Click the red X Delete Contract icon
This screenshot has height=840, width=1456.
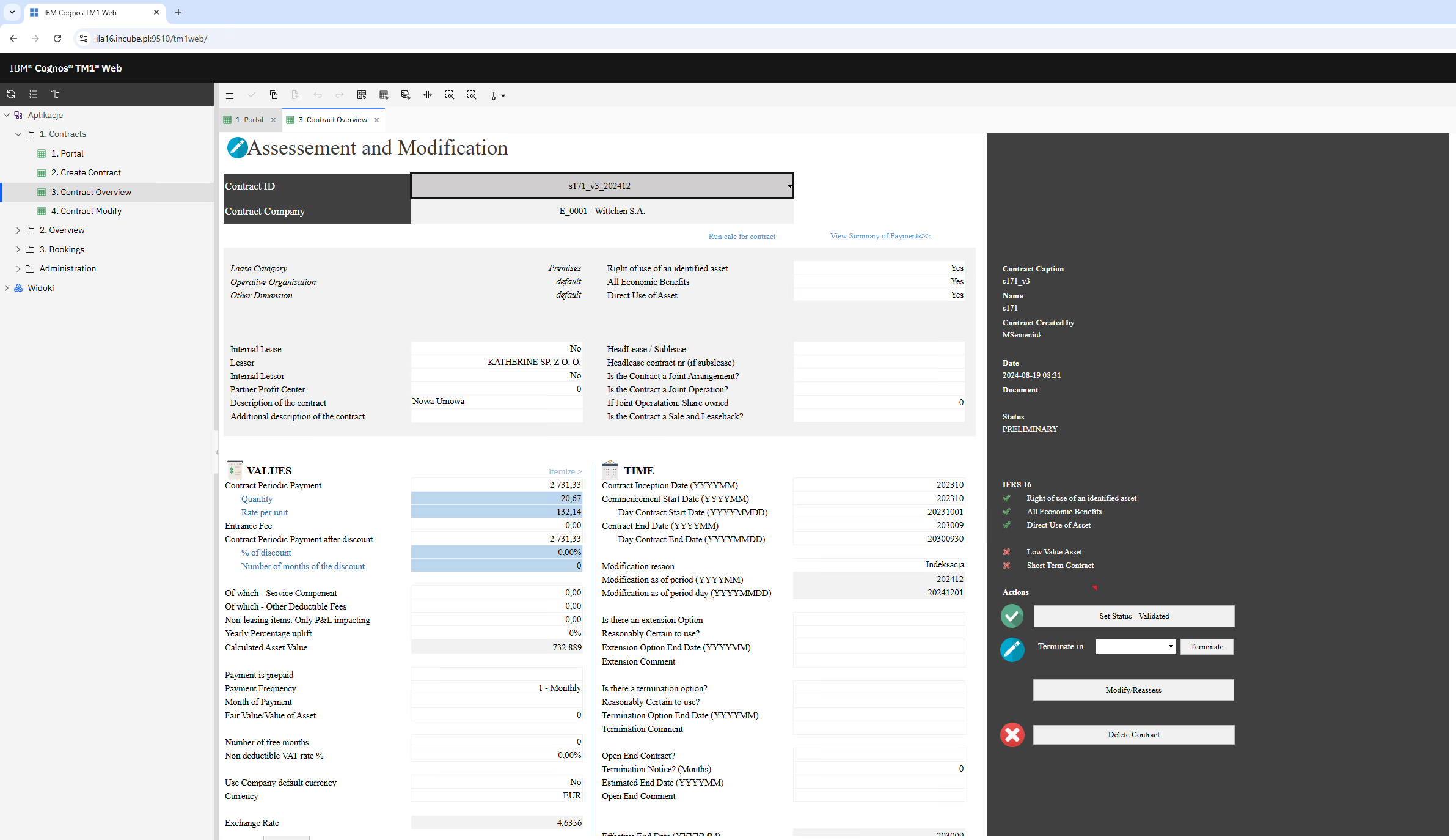pos(1012,734)
